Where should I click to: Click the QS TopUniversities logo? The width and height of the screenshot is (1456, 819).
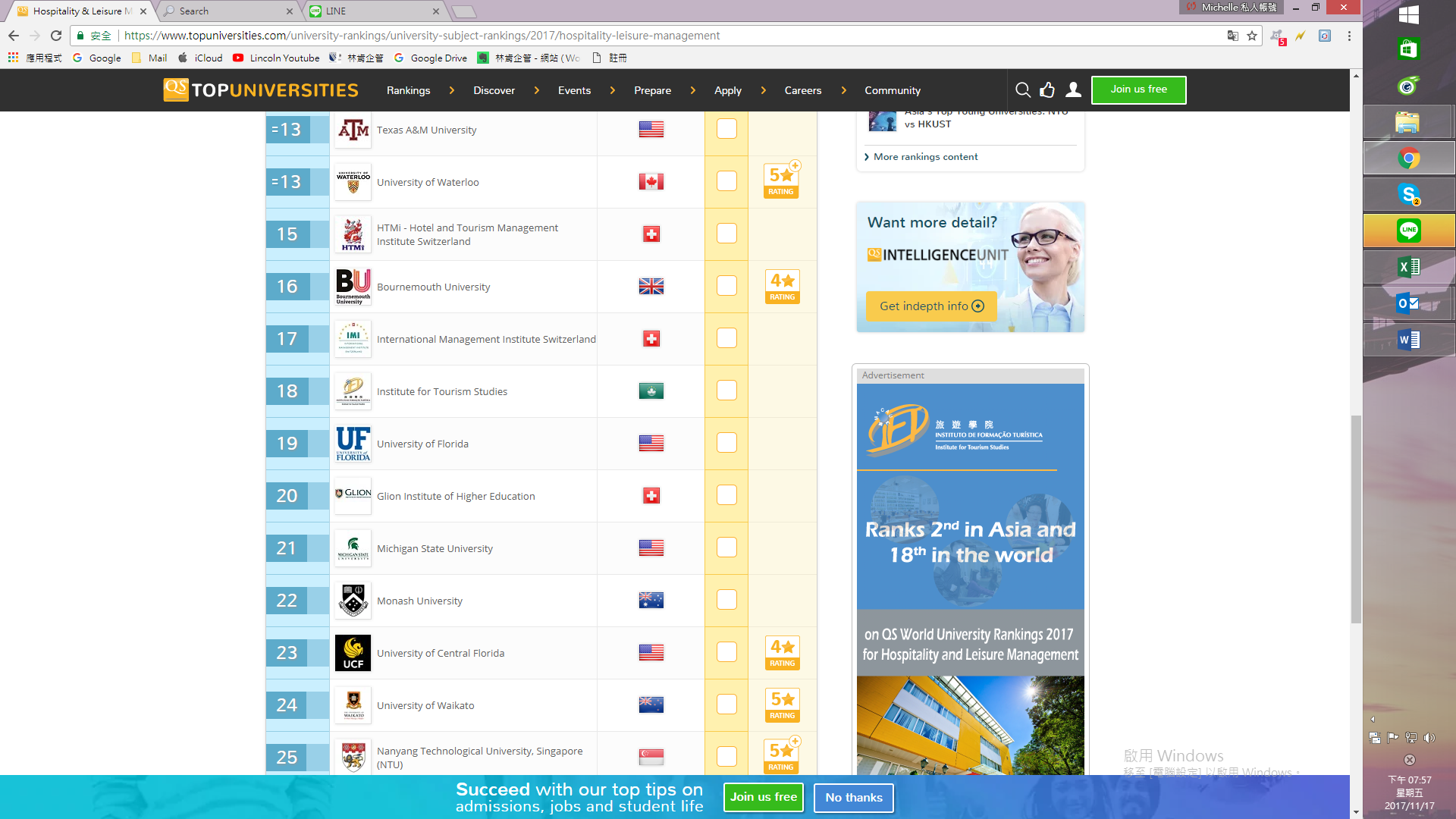(261, 90)
